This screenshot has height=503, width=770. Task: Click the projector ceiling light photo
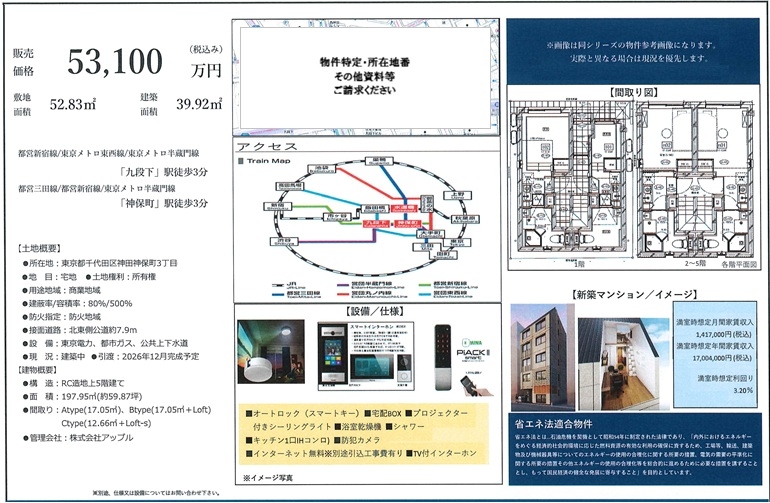click(271, 352)
